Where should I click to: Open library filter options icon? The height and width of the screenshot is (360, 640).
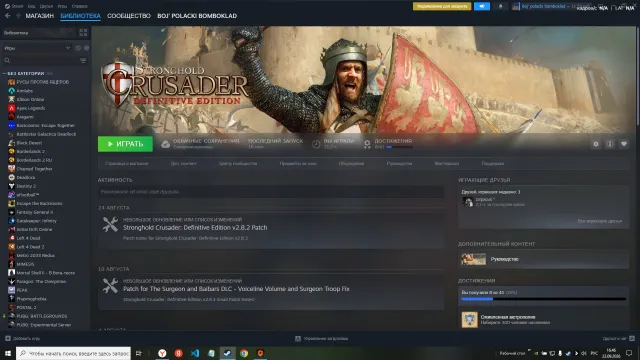coord(83,60)
